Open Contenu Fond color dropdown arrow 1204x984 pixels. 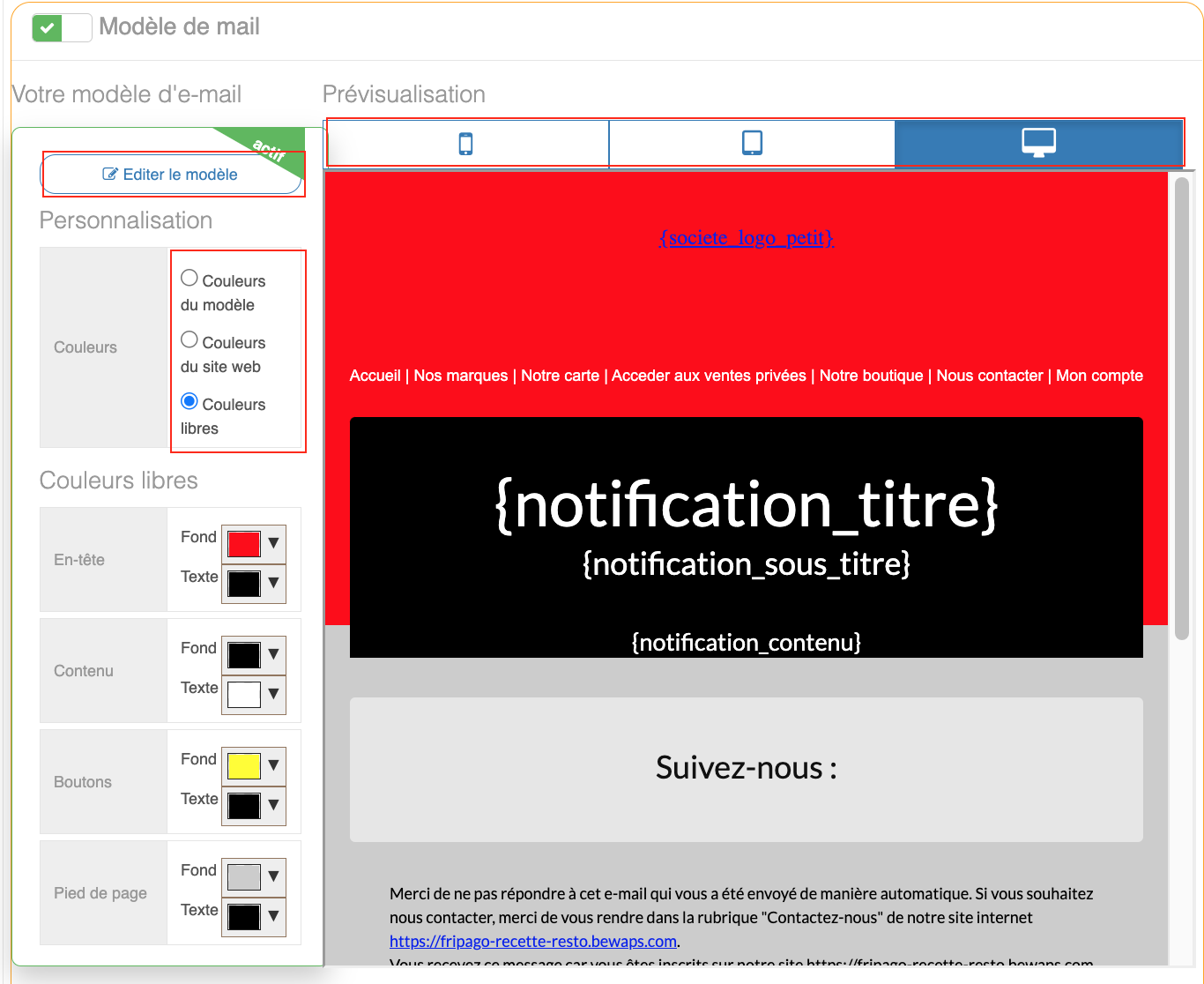click(274, 654)
